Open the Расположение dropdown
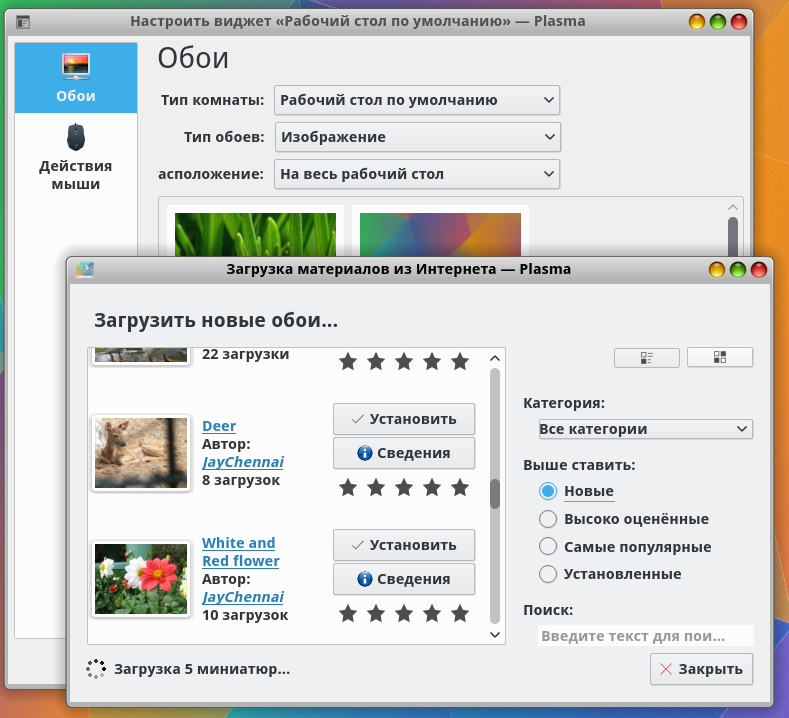 pos(417,174)
